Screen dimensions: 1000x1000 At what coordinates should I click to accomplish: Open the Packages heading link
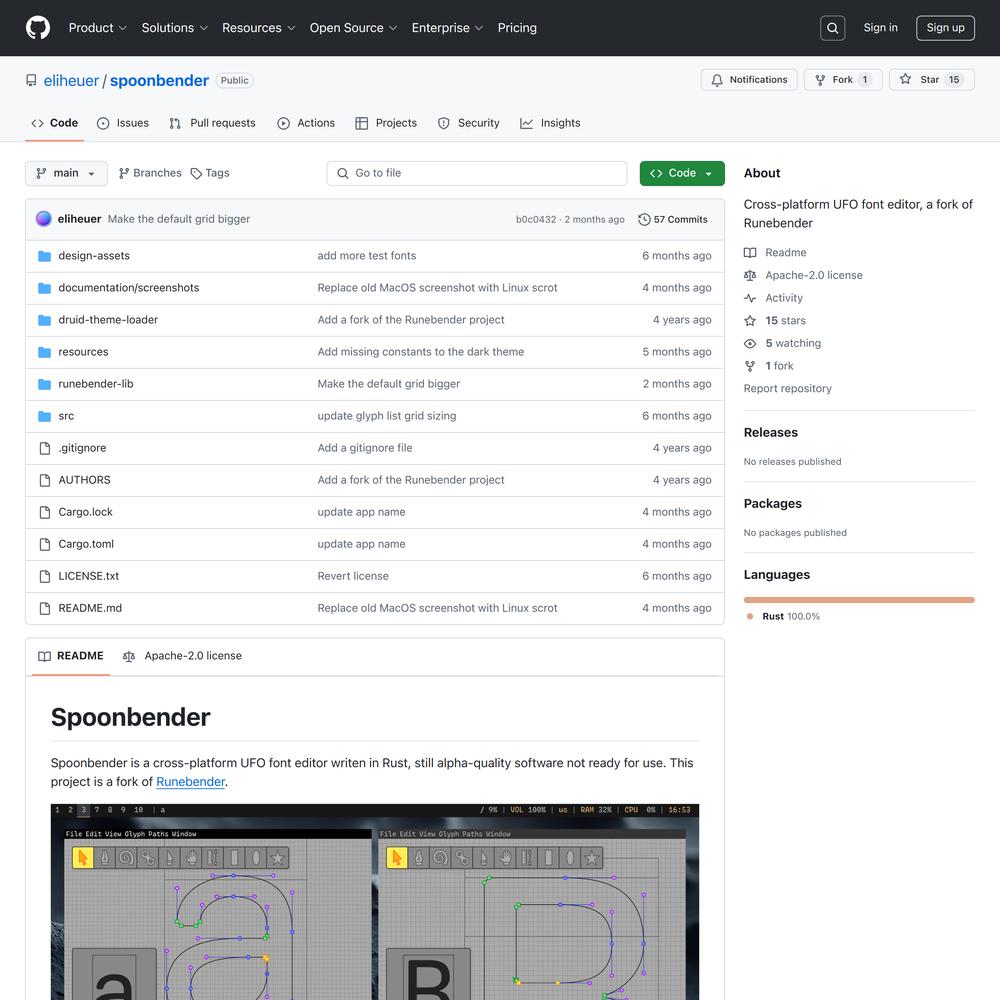(x=772, y=504)
